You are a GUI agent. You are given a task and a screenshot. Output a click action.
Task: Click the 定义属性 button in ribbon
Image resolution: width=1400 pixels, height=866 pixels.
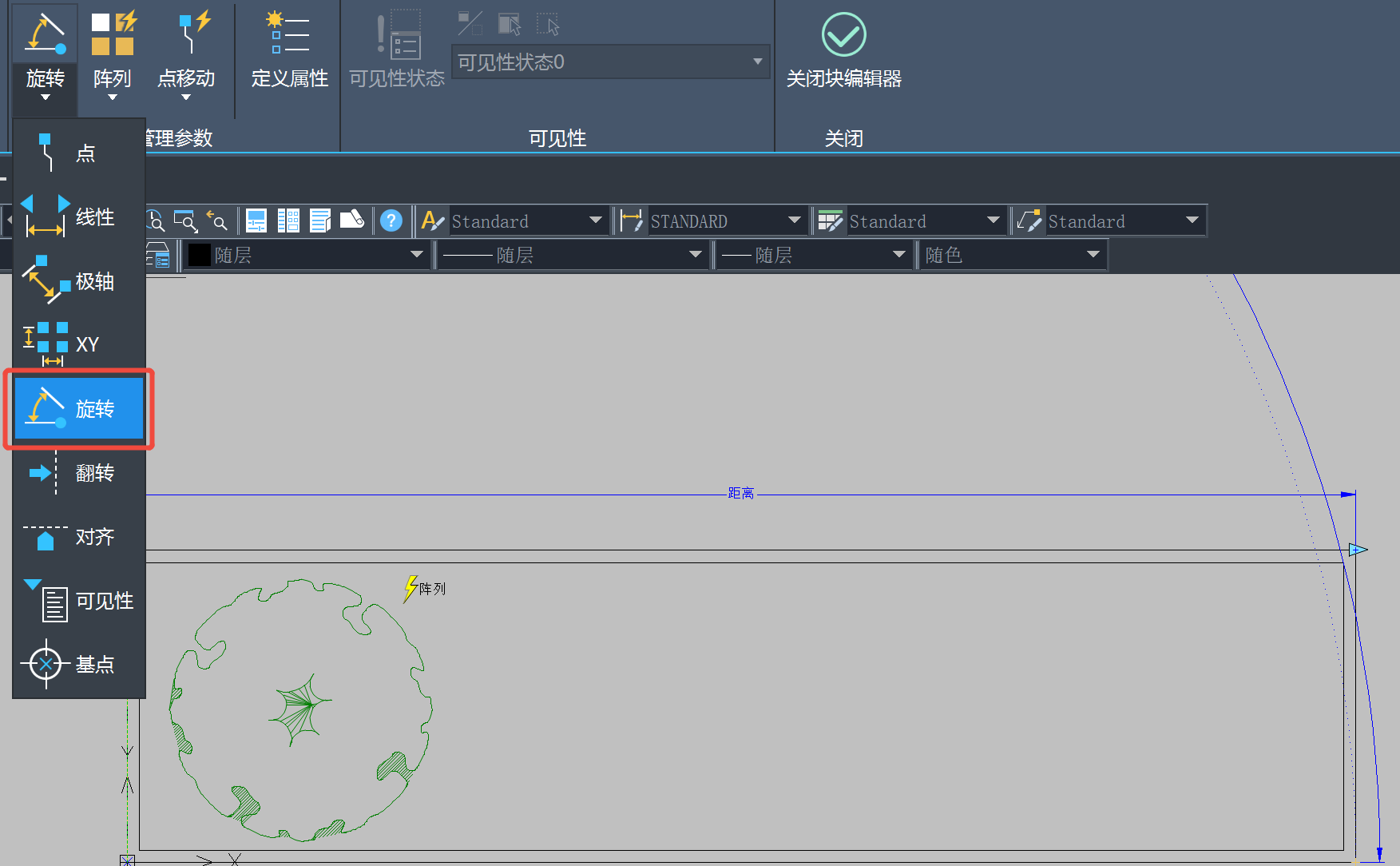[x=289, y=48]
